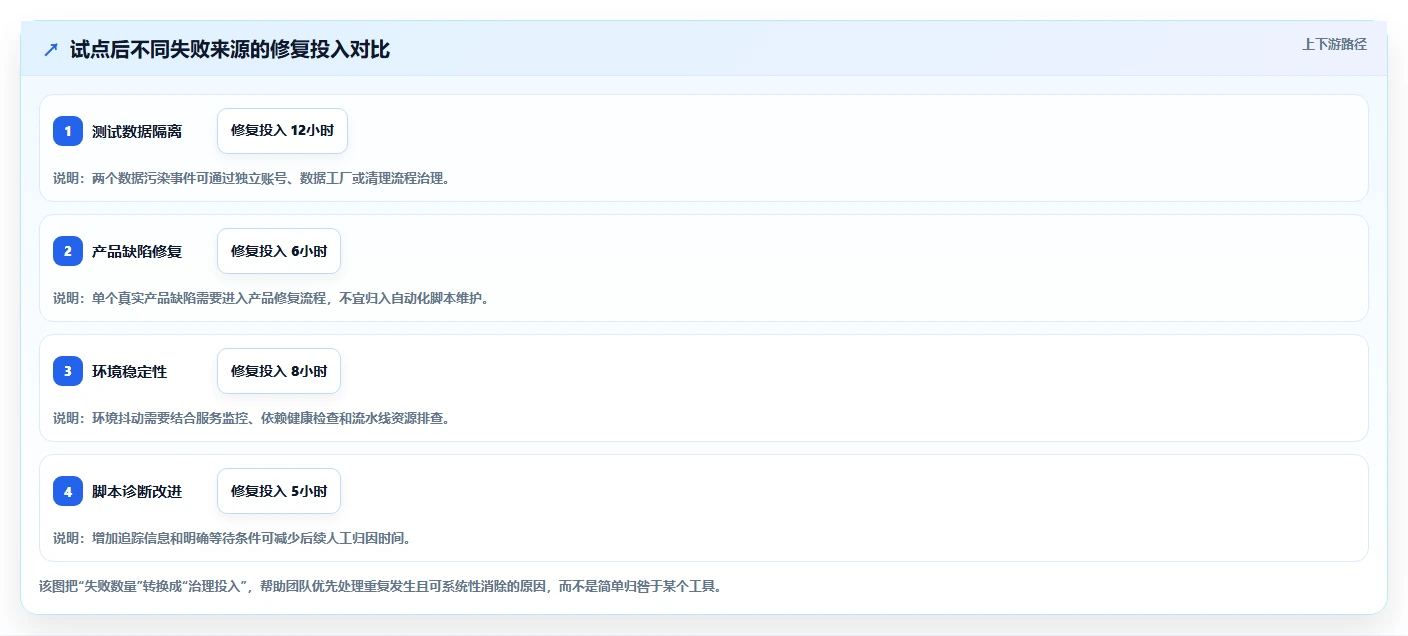Click the description starting 两个数据污染事件
This screenshot has width=1408, height=636.
(251, 178)
